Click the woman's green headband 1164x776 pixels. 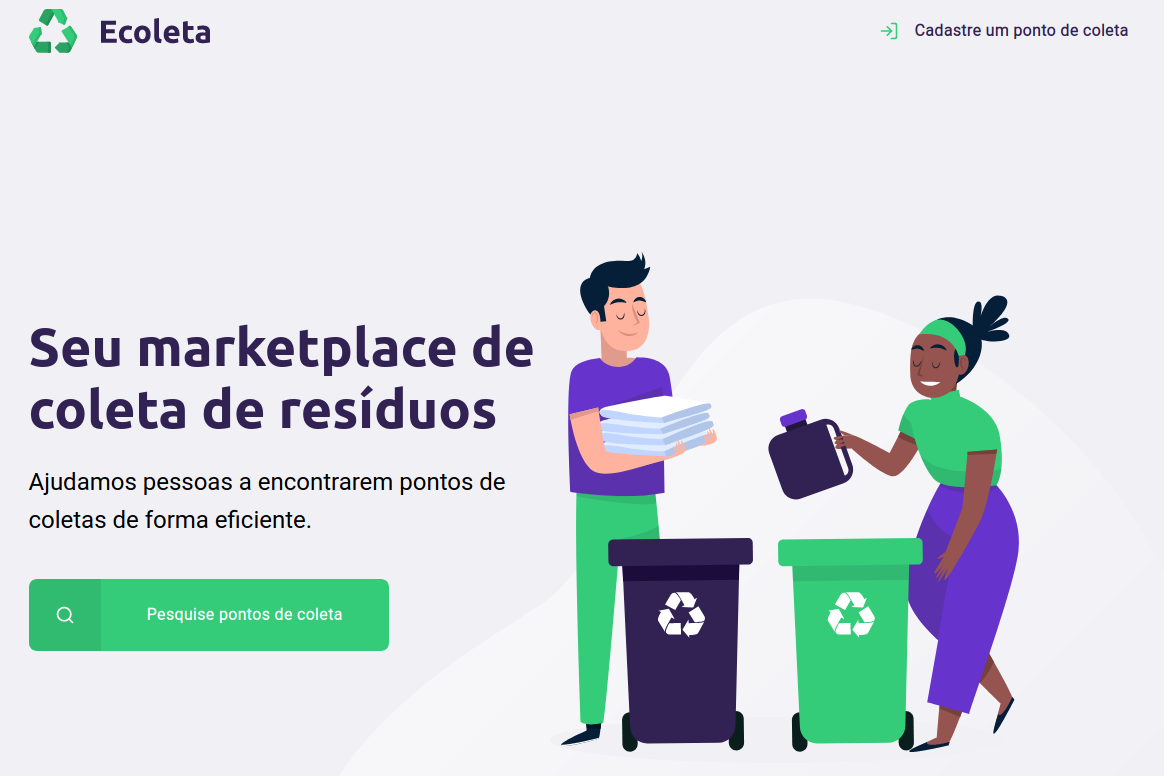point(943,335)
